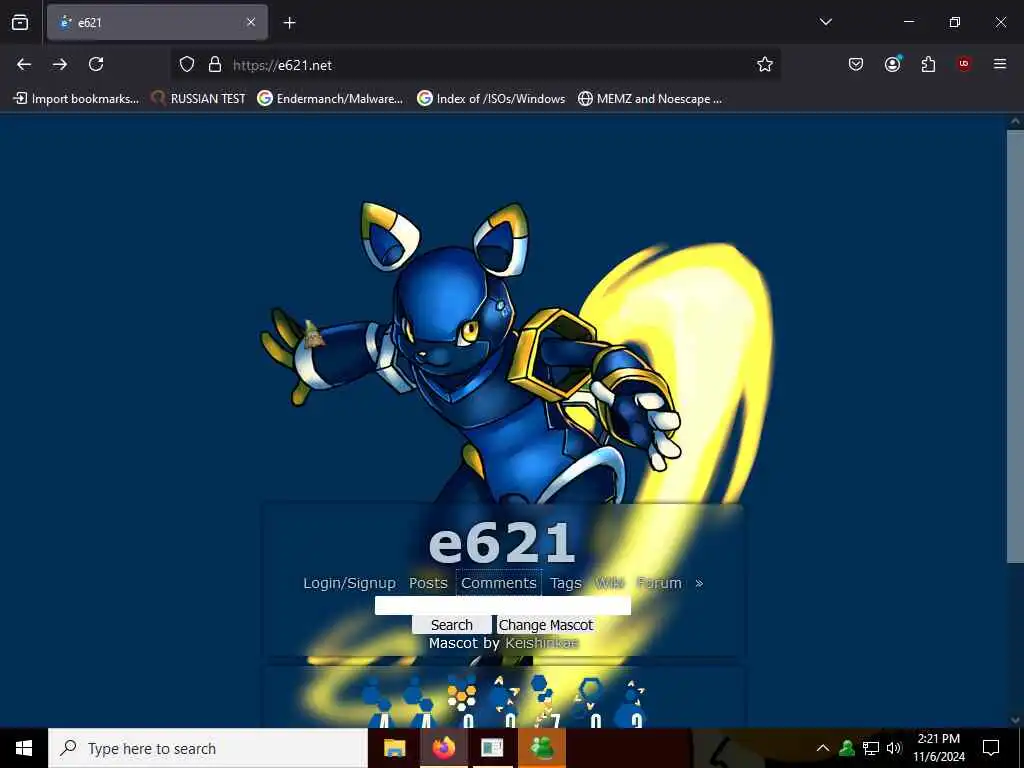Click the Windows taskbar search box
This screenshot has width=1024, height=768.
(x=208, y=748)
